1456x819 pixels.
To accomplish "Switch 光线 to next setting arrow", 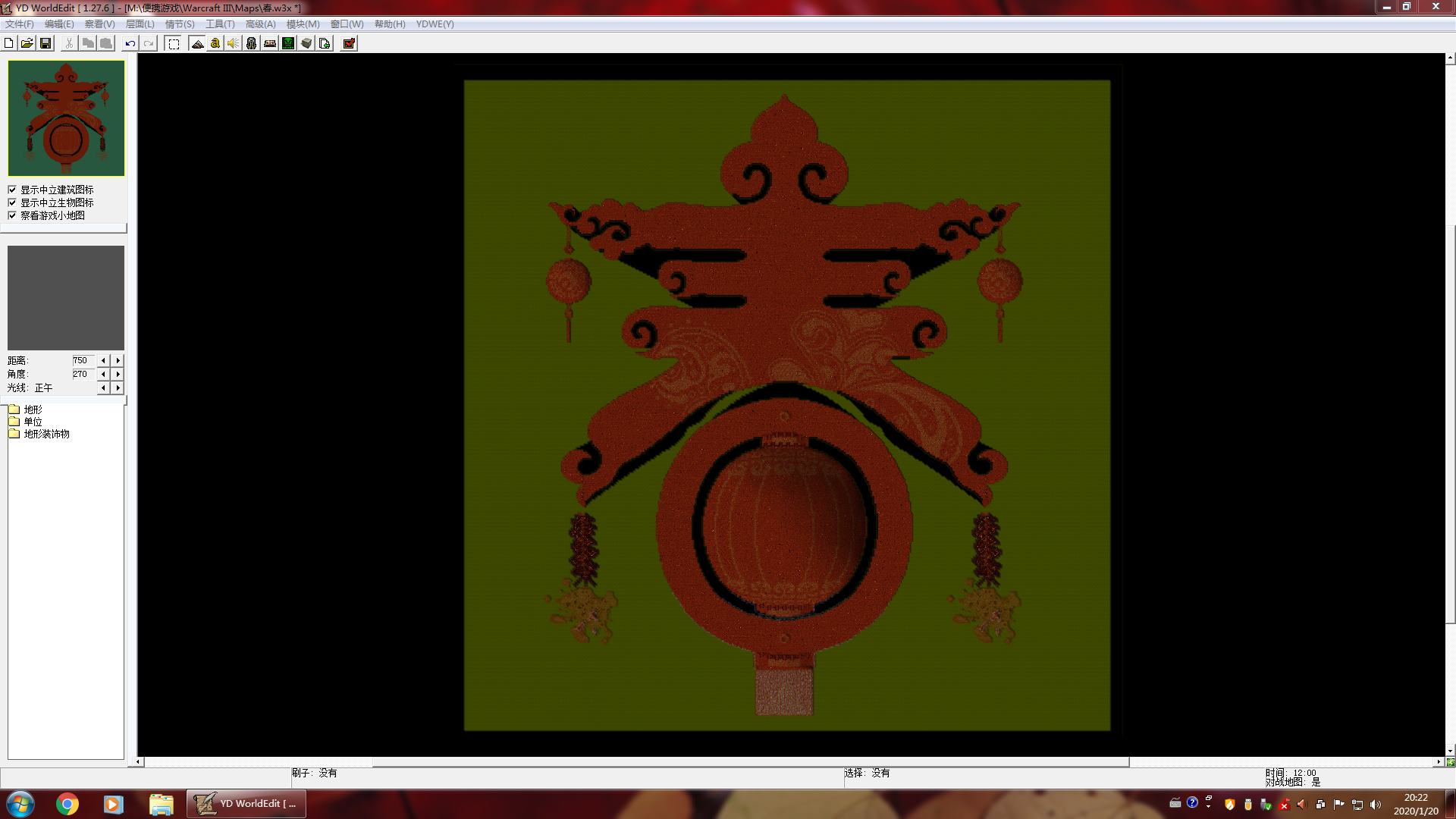I will (x=118, y=388).
